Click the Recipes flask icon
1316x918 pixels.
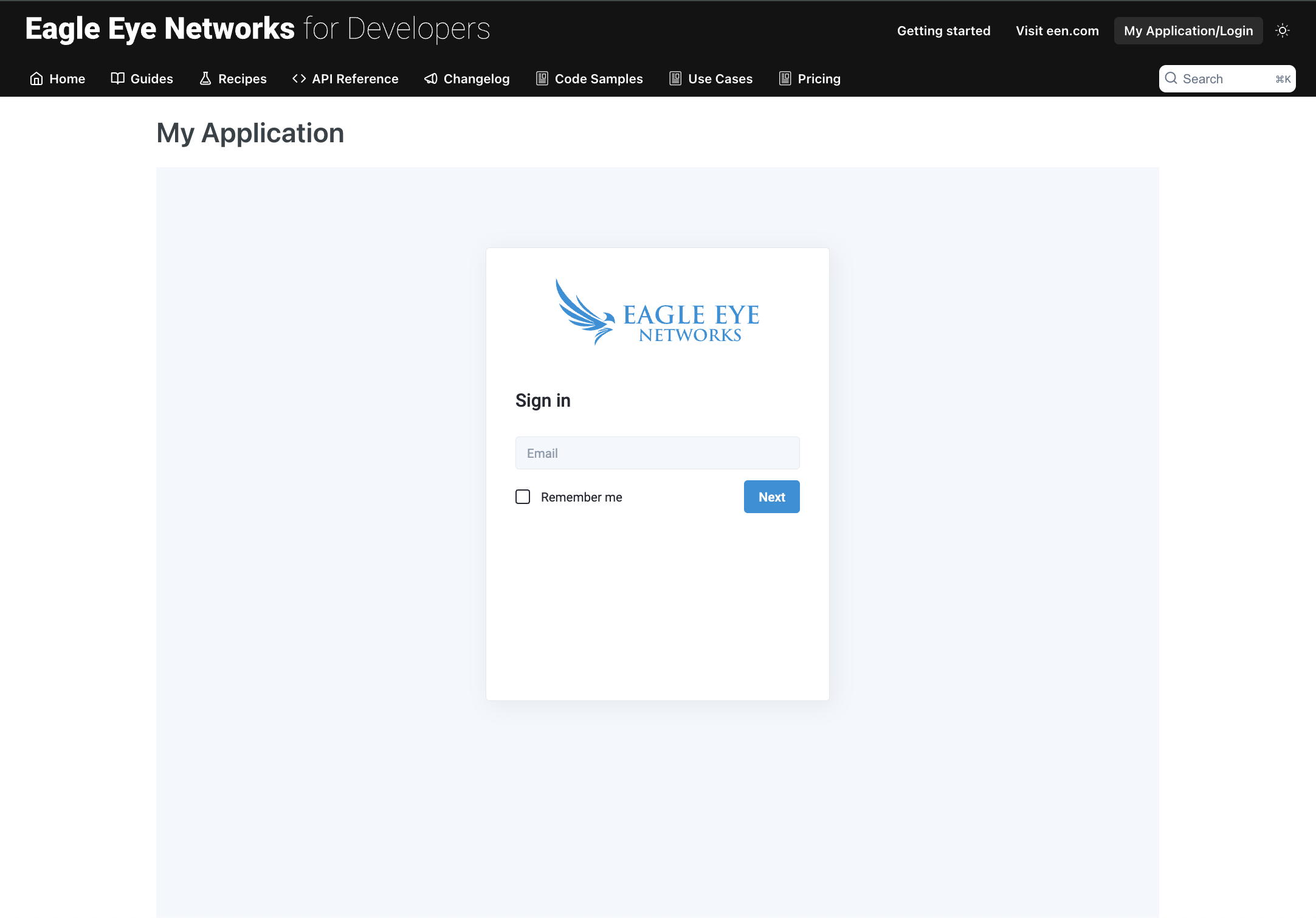coord(205,78)
